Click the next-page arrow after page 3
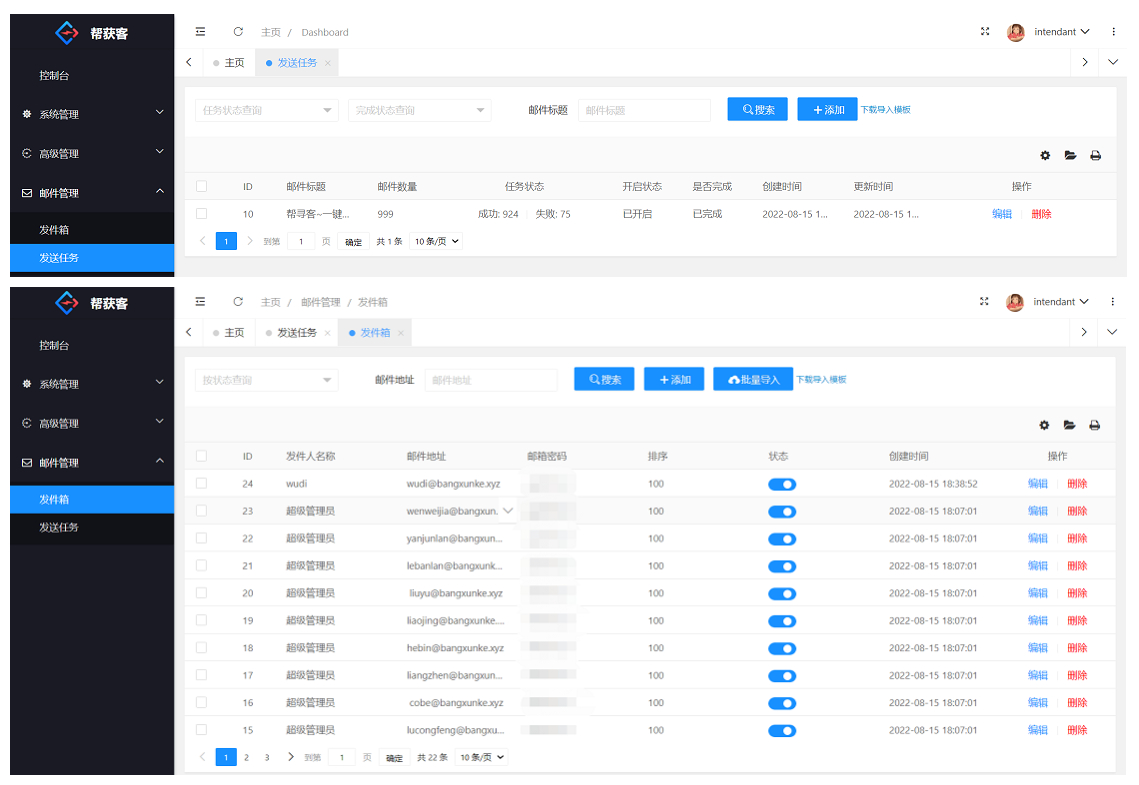Screen dimensions: 1139x785 click(x=291, y=757)
